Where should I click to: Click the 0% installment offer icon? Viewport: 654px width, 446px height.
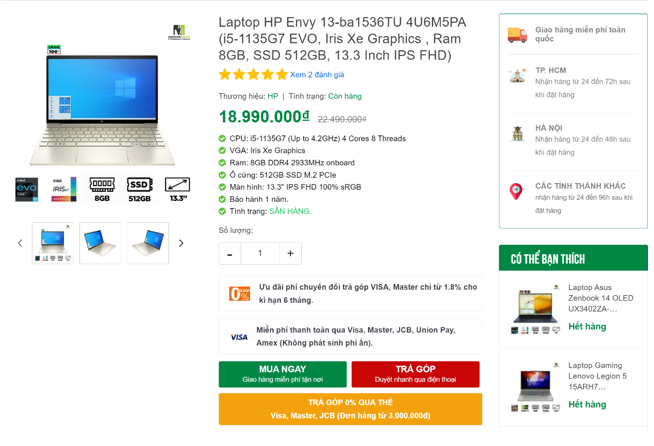239,294
